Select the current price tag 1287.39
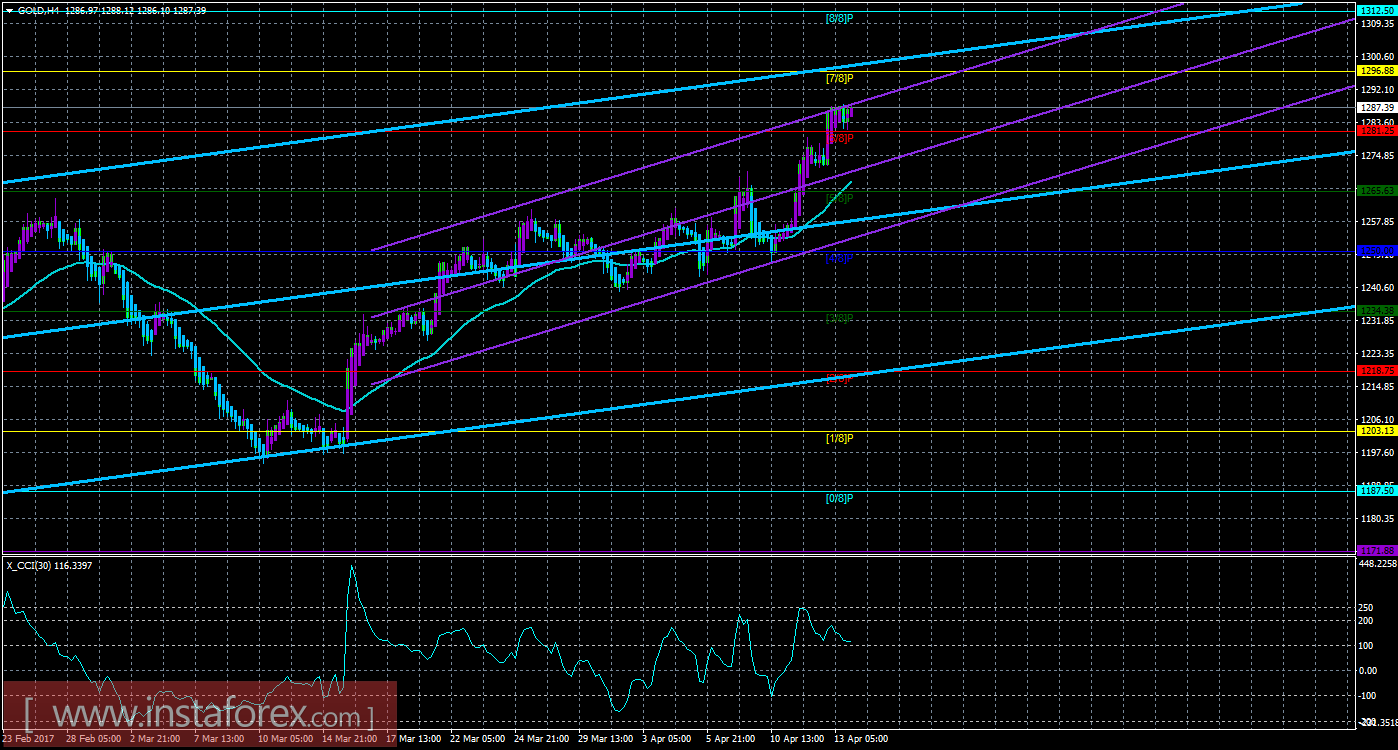This screenshot has width=1398, height=750. 1376,107
